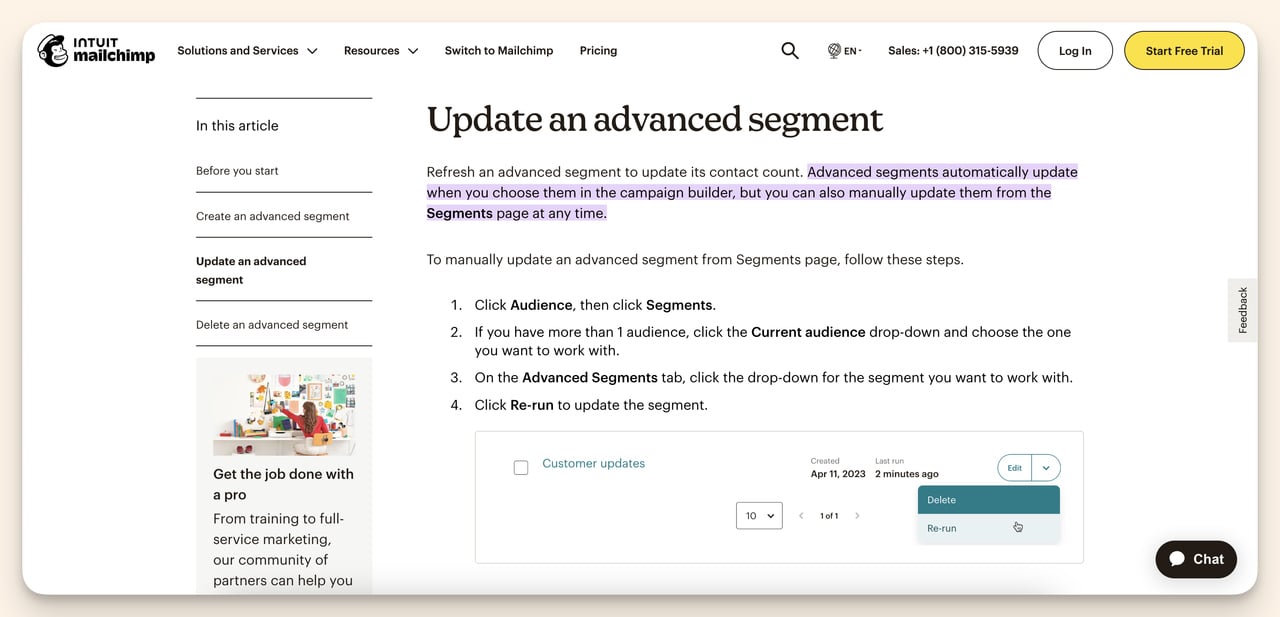Viewport: 1280px width, 617px height.
Task: Click Edit button for Customer updates
Action: click(x=1014, y=467)
